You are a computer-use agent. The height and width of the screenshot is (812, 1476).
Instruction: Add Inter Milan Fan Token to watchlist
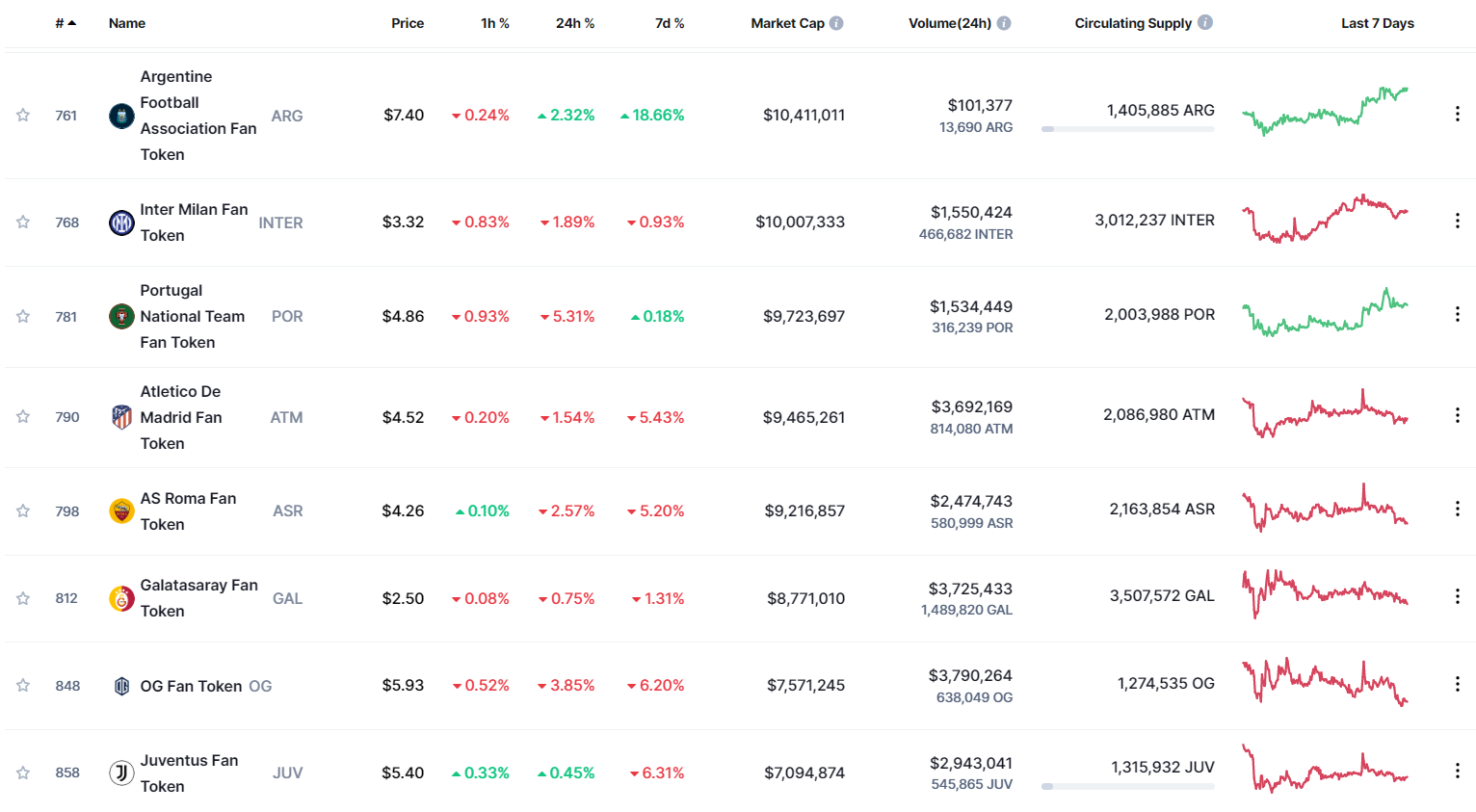pos(23,223)
